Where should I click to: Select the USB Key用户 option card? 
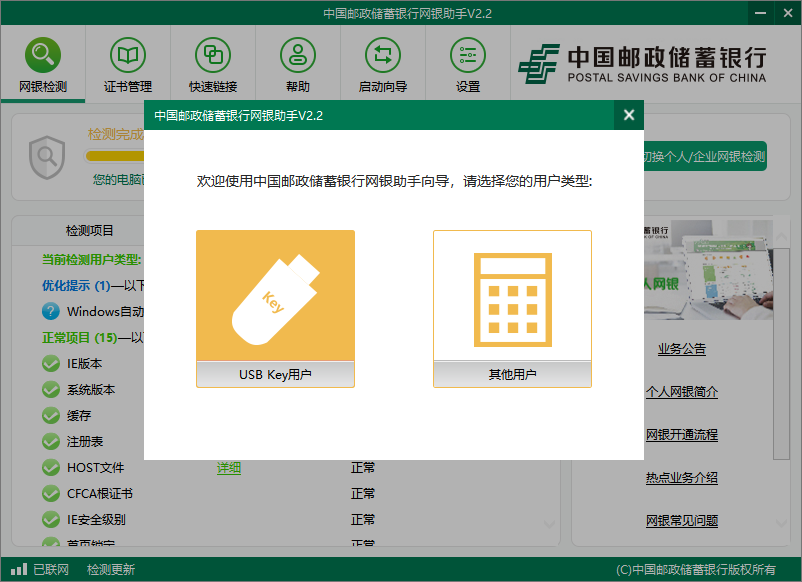[x=275, y=309]
